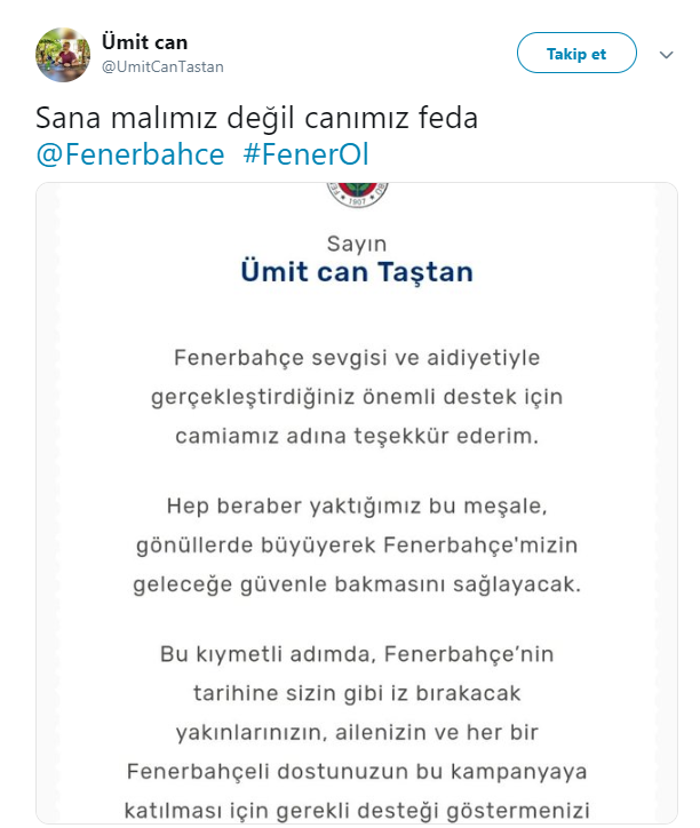
Task: Open the @Fenerbahce mention link
Action: tap(130, 156)
